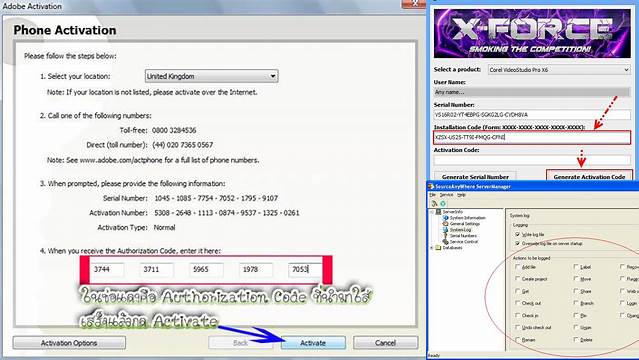Open the Service menu in ServerManager

click(446, 195)
